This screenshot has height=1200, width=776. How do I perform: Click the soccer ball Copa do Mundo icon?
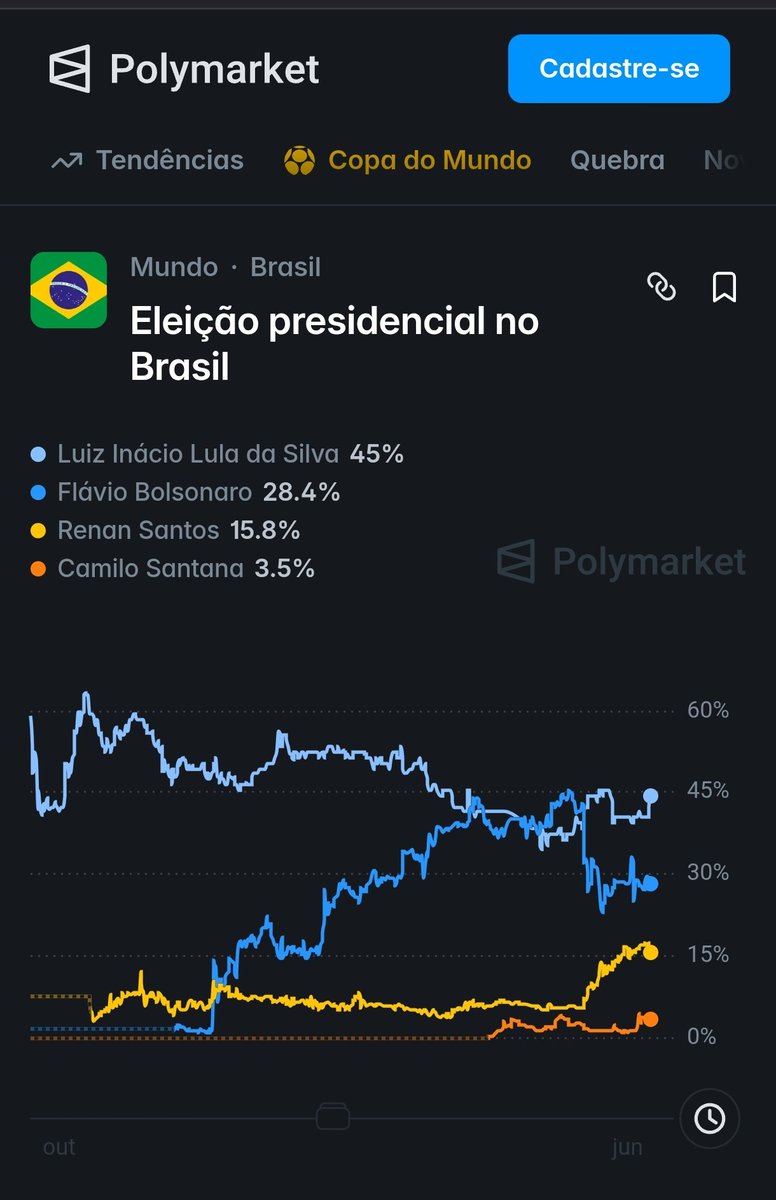[x=299, y=161]
